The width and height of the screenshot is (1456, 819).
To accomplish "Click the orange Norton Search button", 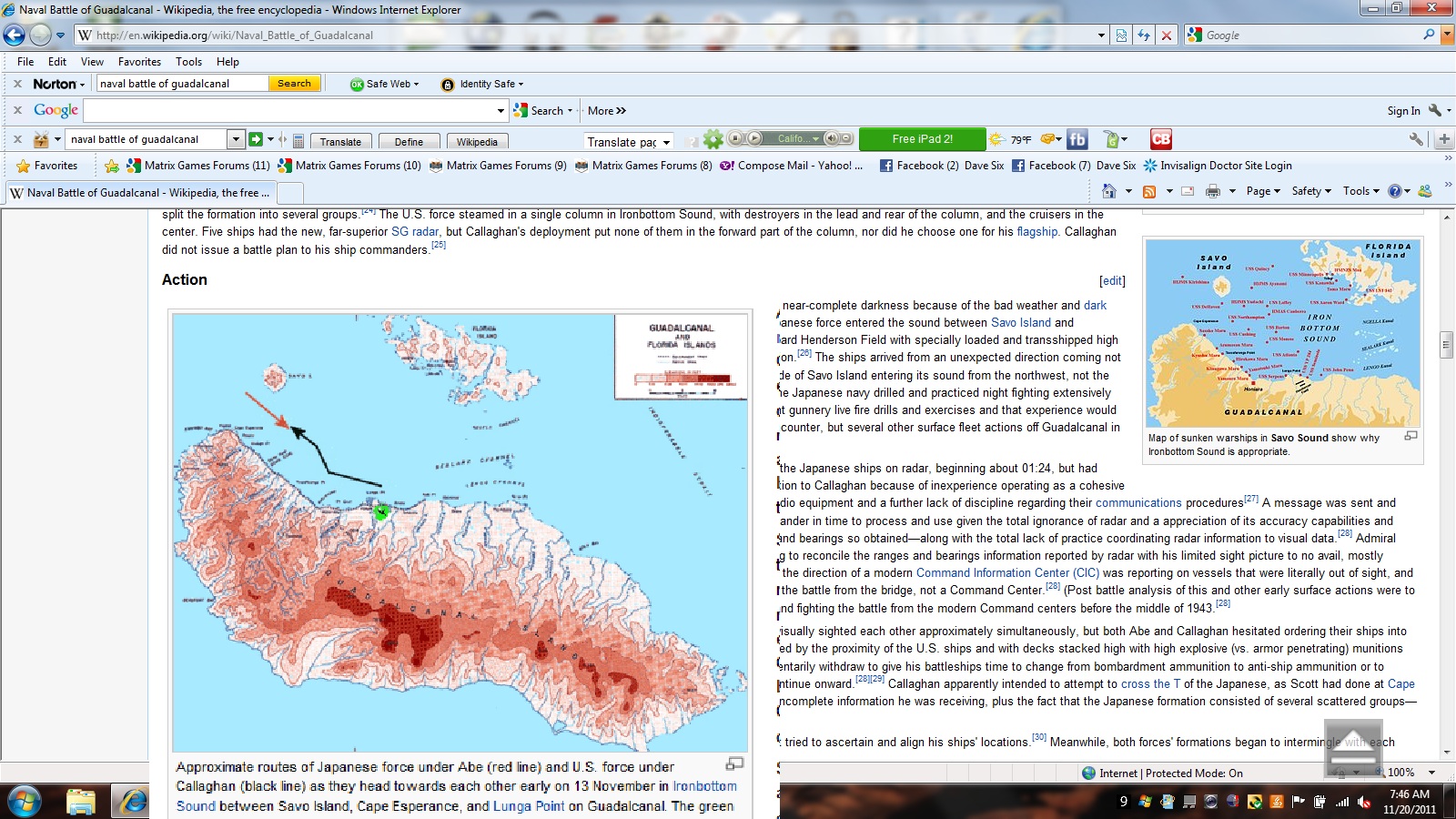I will click(294, 83).
